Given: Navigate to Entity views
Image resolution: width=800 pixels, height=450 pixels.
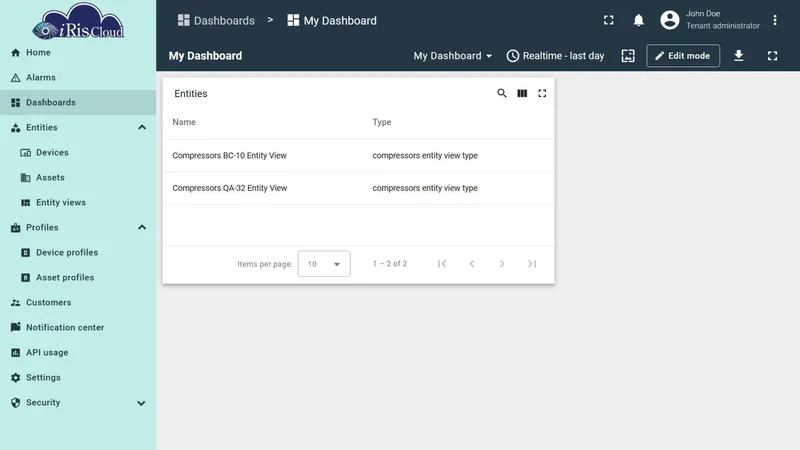Looking at the screenshot, I should coord(78,203).
